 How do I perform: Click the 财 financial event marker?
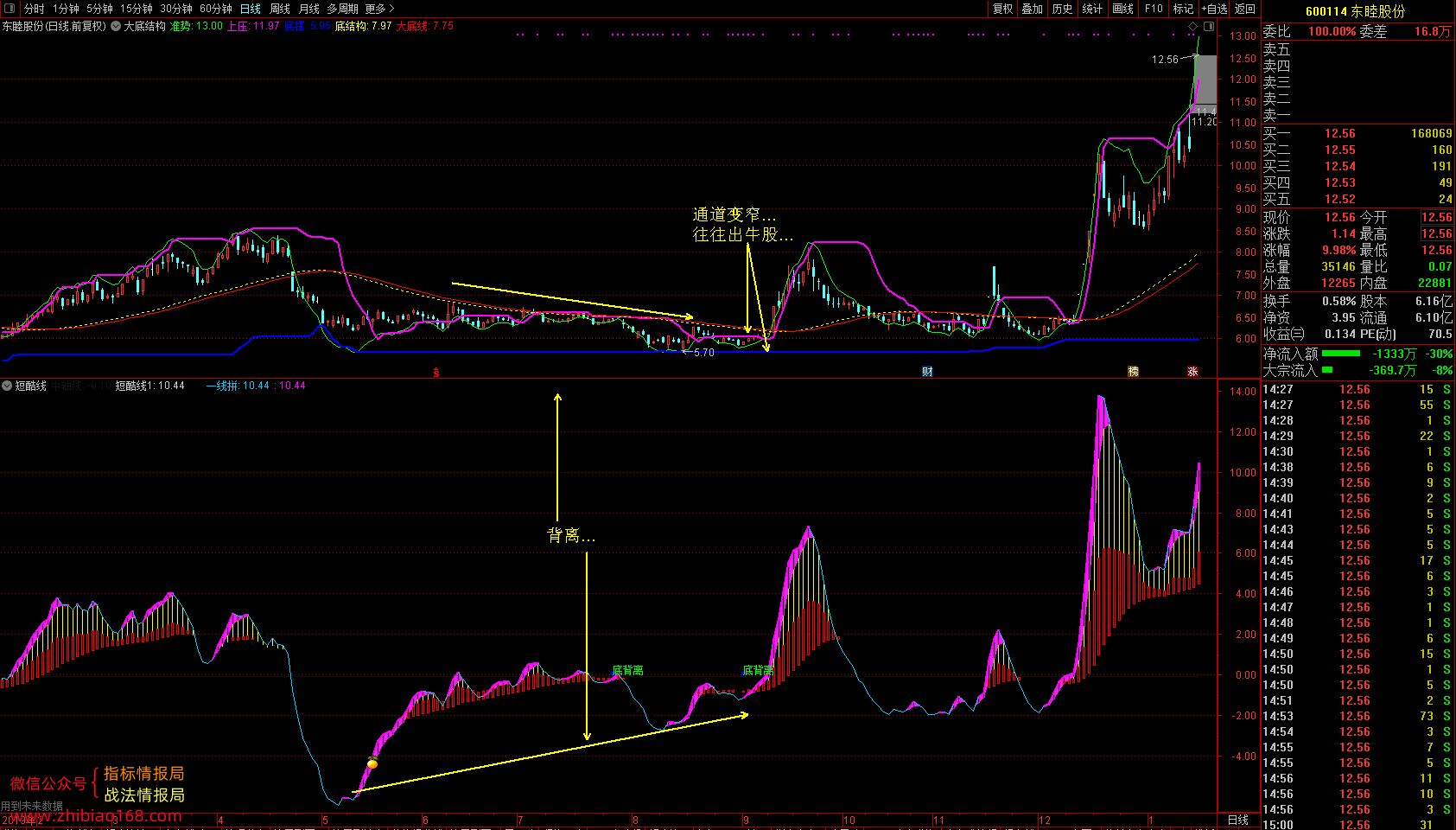pos(927,372)
